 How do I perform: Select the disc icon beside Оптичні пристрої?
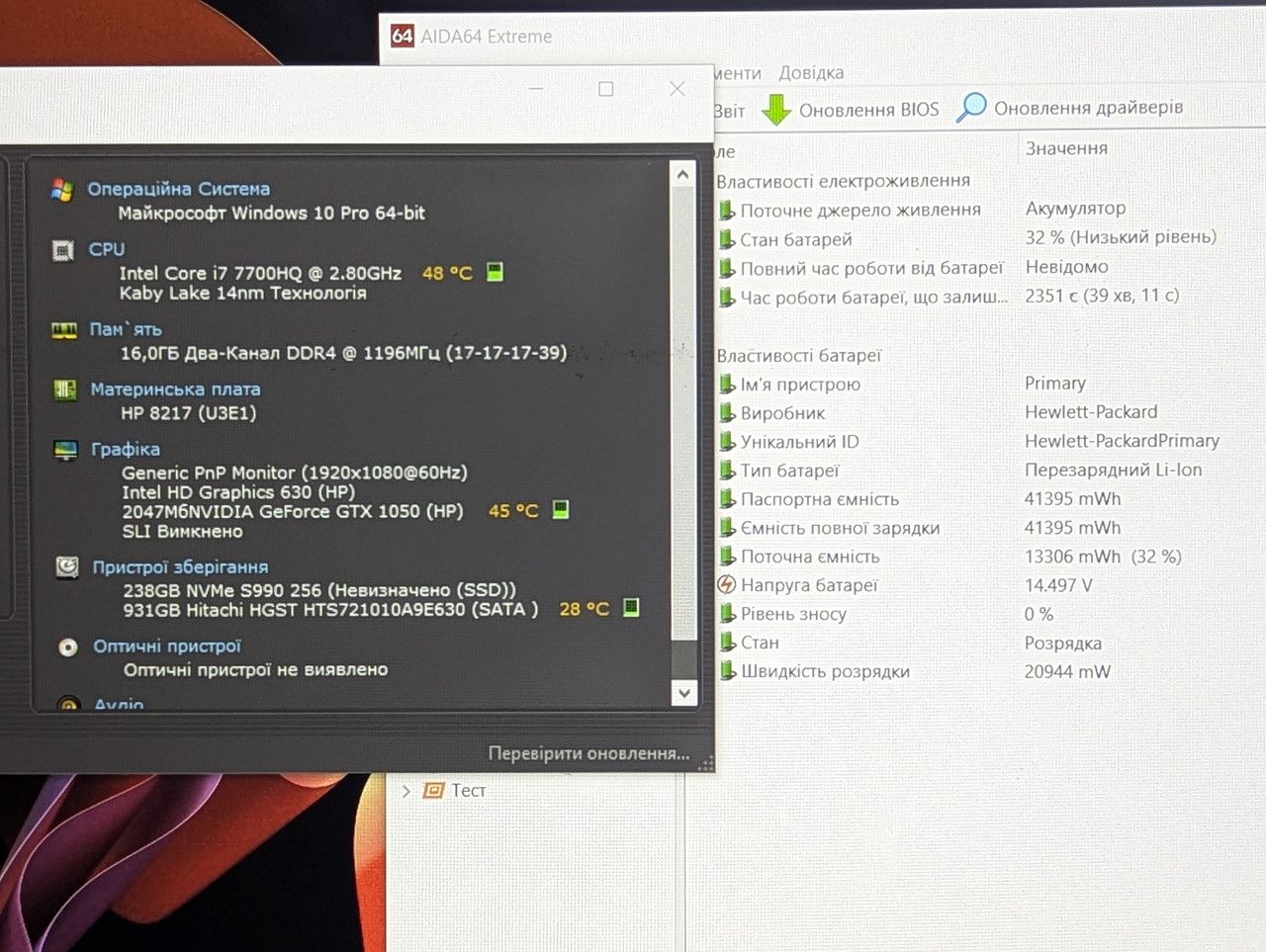68,647
